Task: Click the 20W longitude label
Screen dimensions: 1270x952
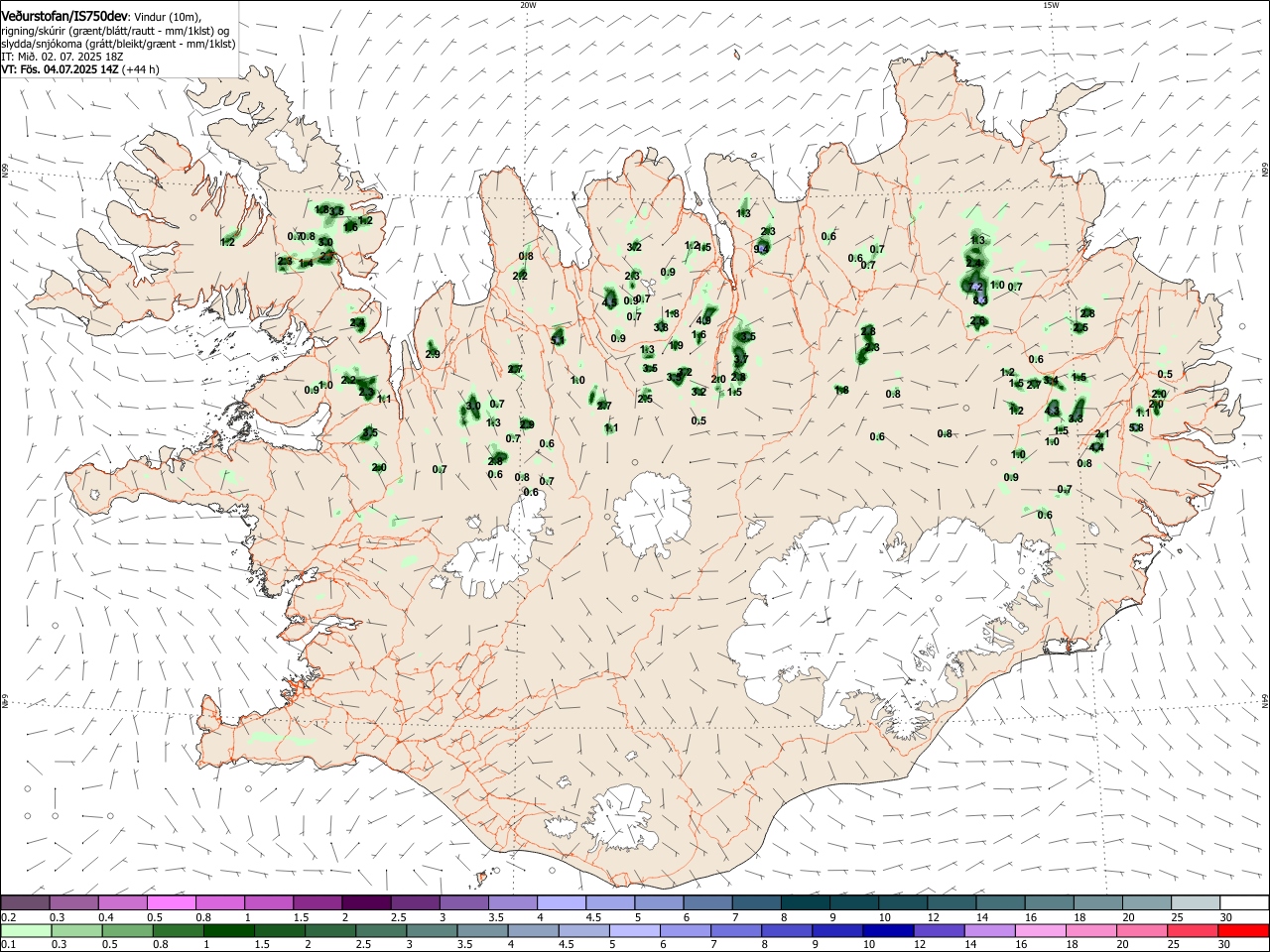Action: click(x=528, y=5)
